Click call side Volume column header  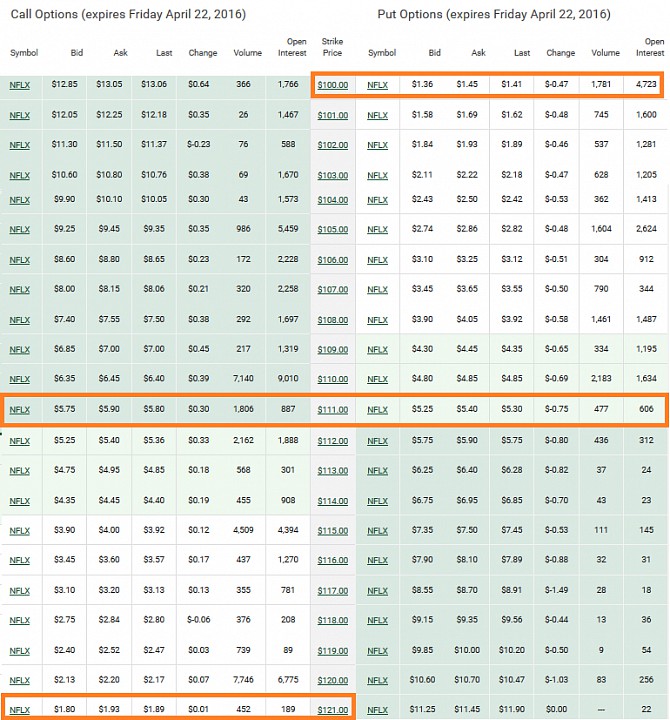click(248, 53)
